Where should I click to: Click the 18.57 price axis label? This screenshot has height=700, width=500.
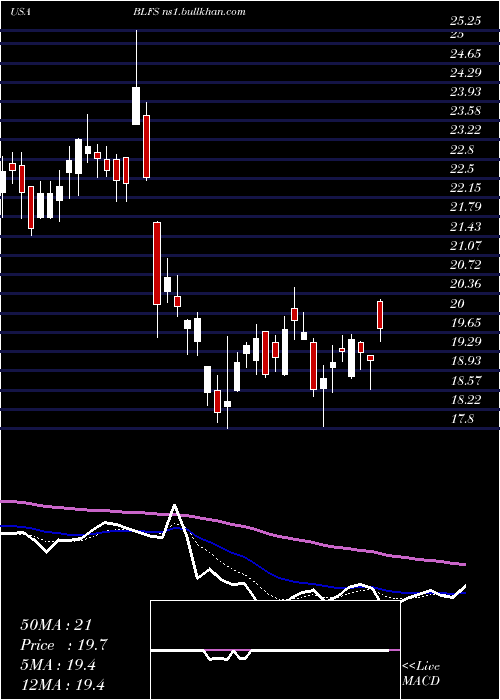pos(466,380)
